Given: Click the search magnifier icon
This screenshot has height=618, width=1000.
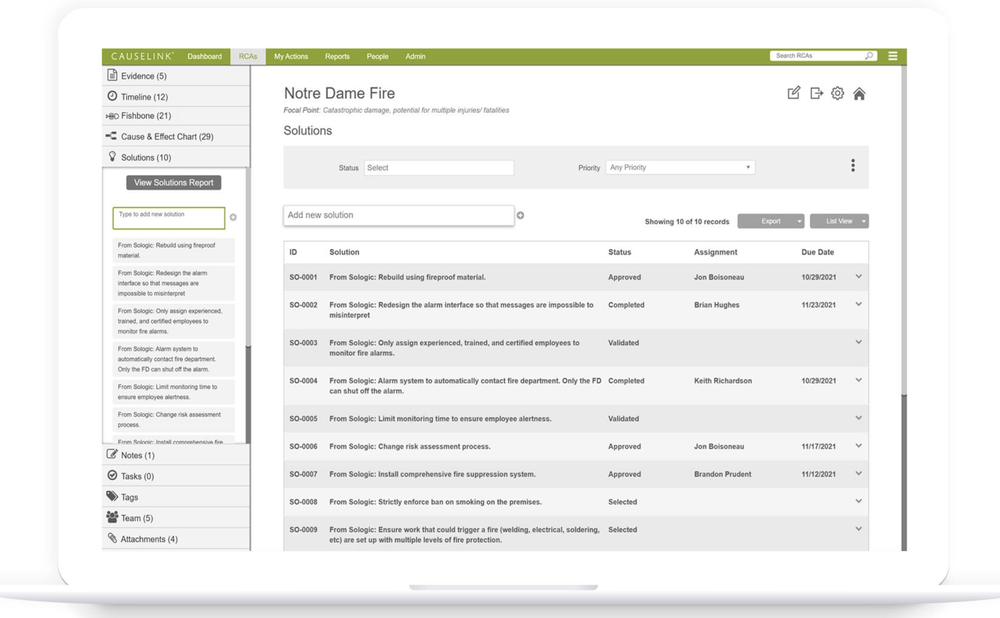Looking at the screenshot, I should coord(869,55).
